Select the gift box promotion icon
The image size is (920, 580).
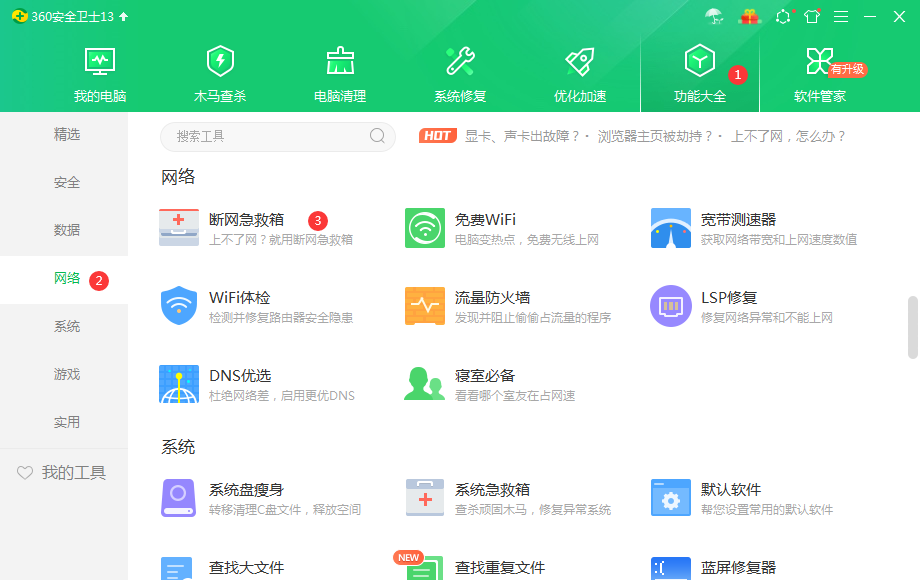749,16
